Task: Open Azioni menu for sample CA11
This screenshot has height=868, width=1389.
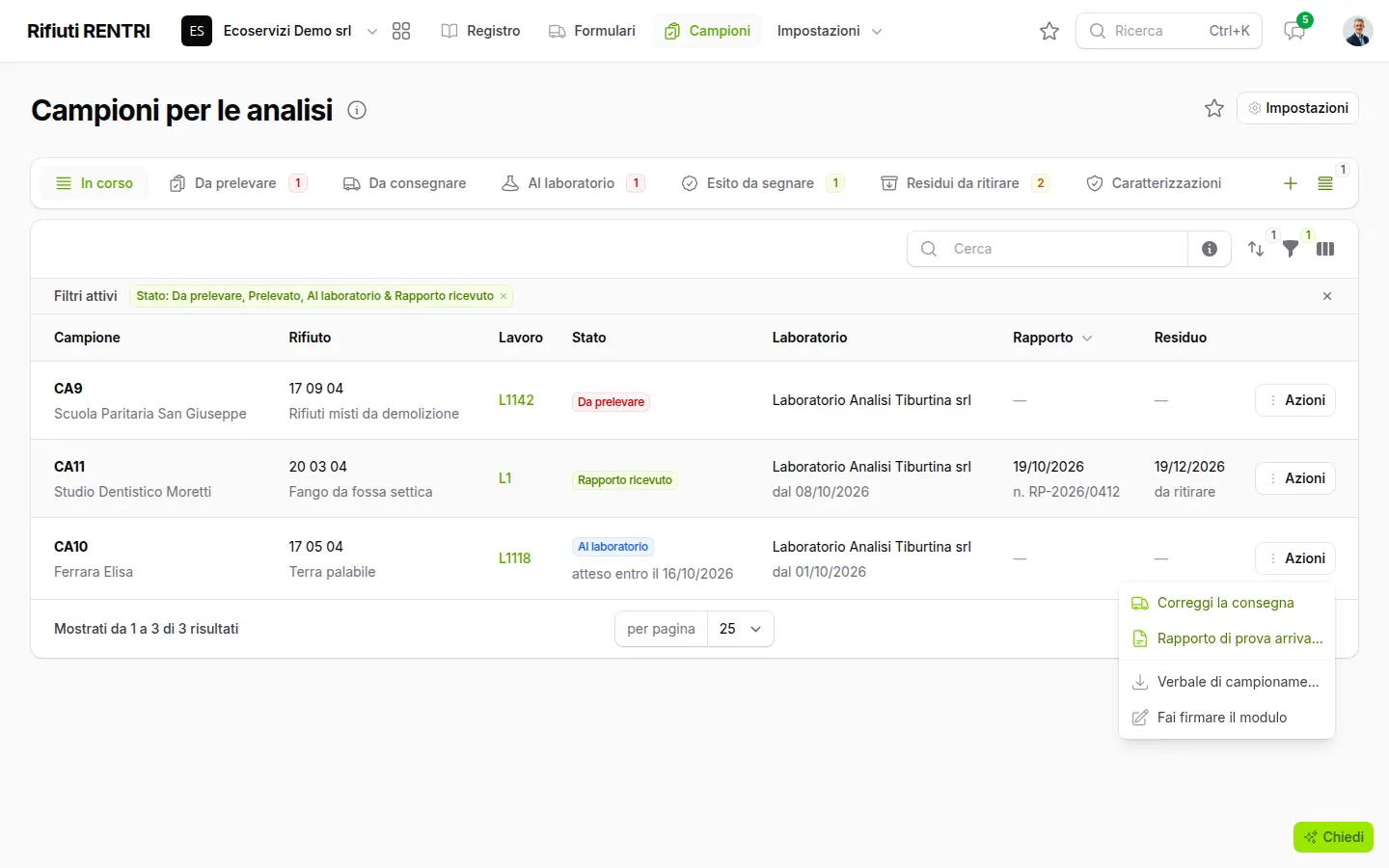Action: point(1295,478)
